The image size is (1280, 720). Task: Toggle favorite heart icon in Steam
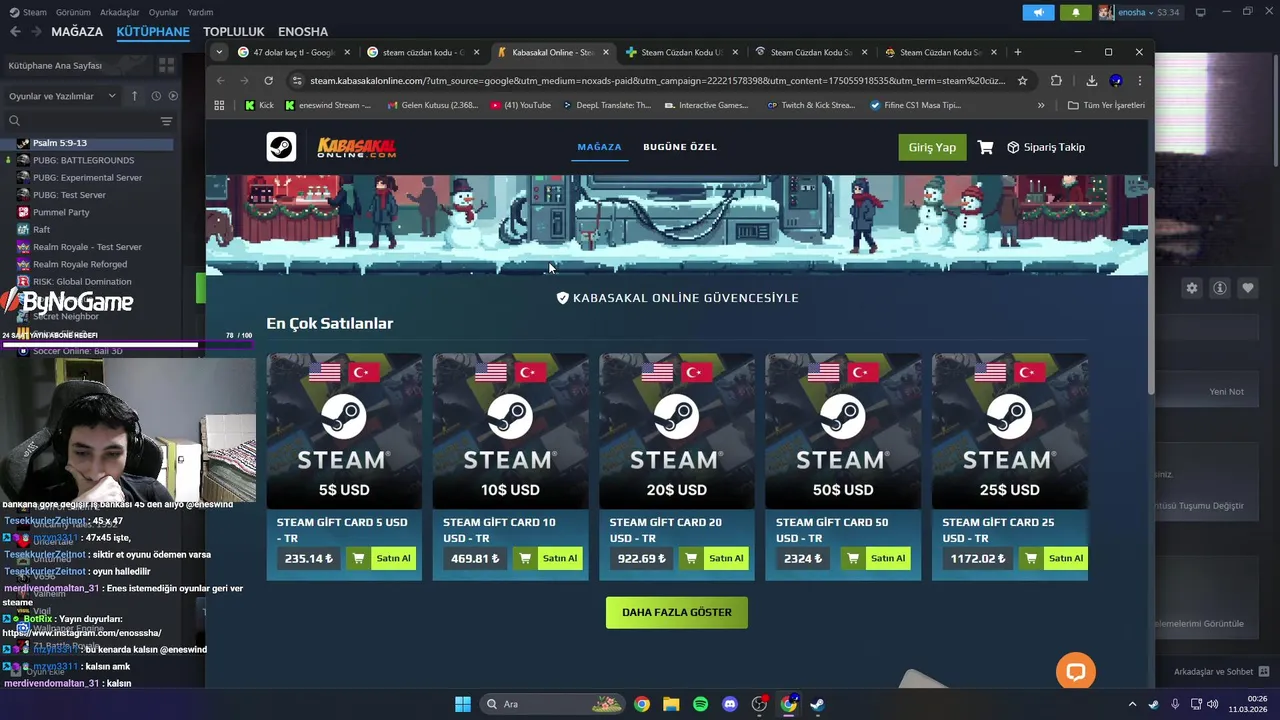pyautogui.click(x=1248, y=288)
